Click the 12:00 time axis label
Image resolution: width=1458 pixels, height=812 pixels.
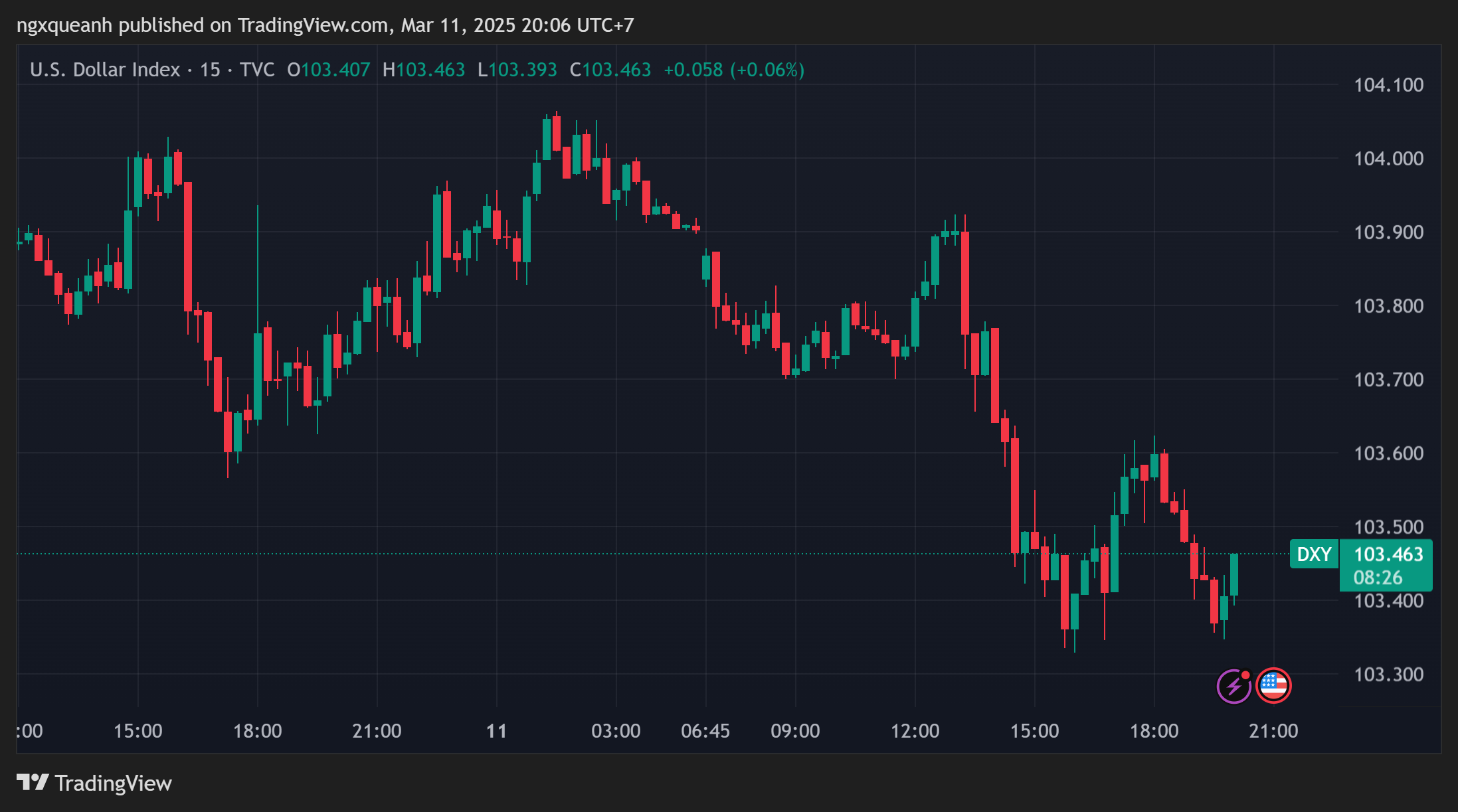pos(915,731)
